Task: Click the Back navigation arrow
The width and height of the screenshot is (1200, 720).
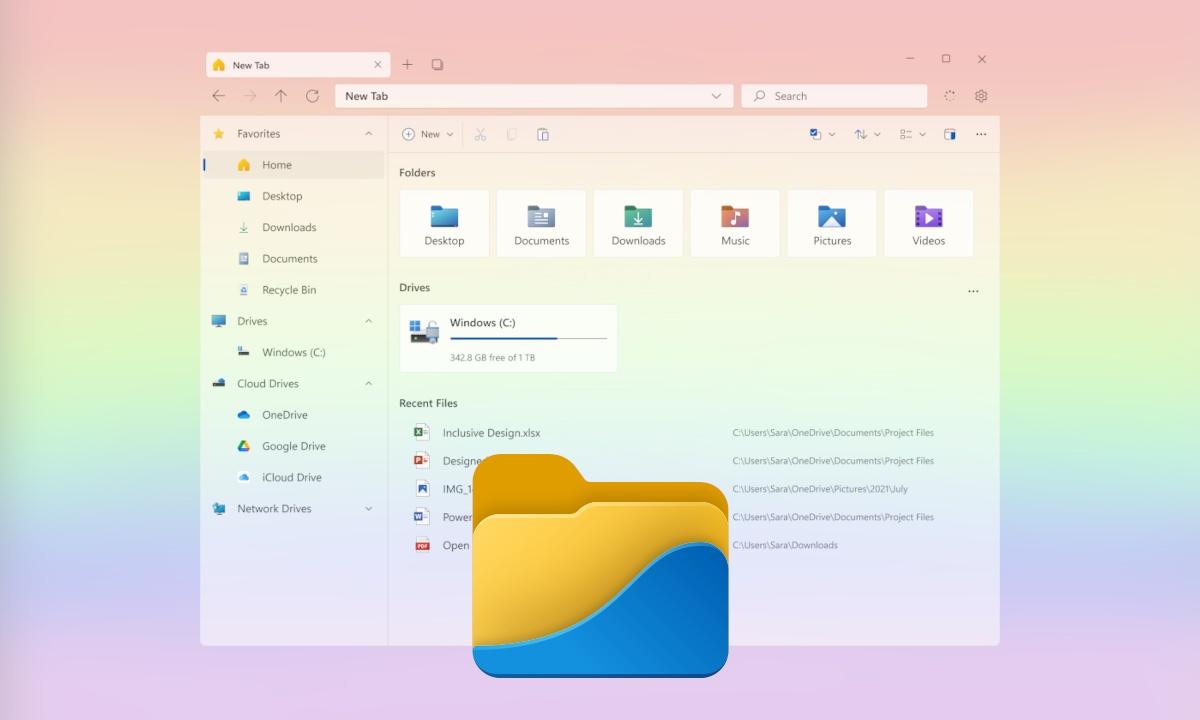Action: point(218,95)
